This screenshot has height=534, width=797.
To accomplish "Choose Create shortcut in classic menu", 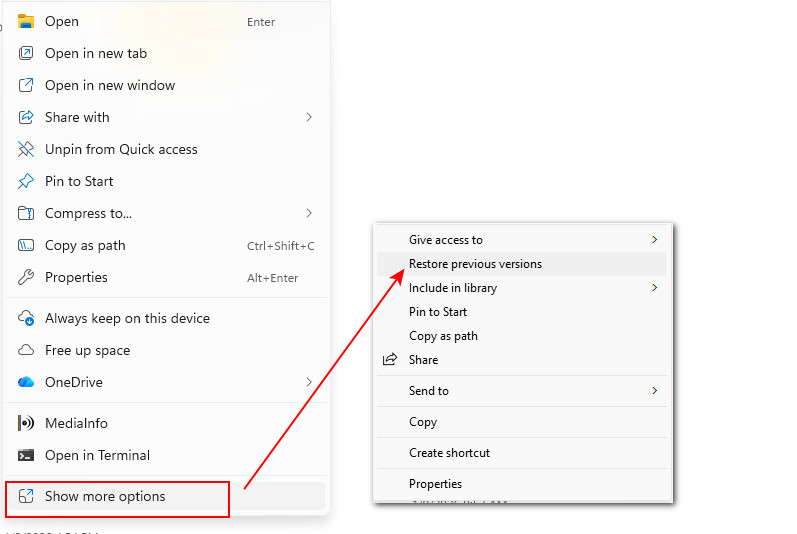I will tap(449, 453).
